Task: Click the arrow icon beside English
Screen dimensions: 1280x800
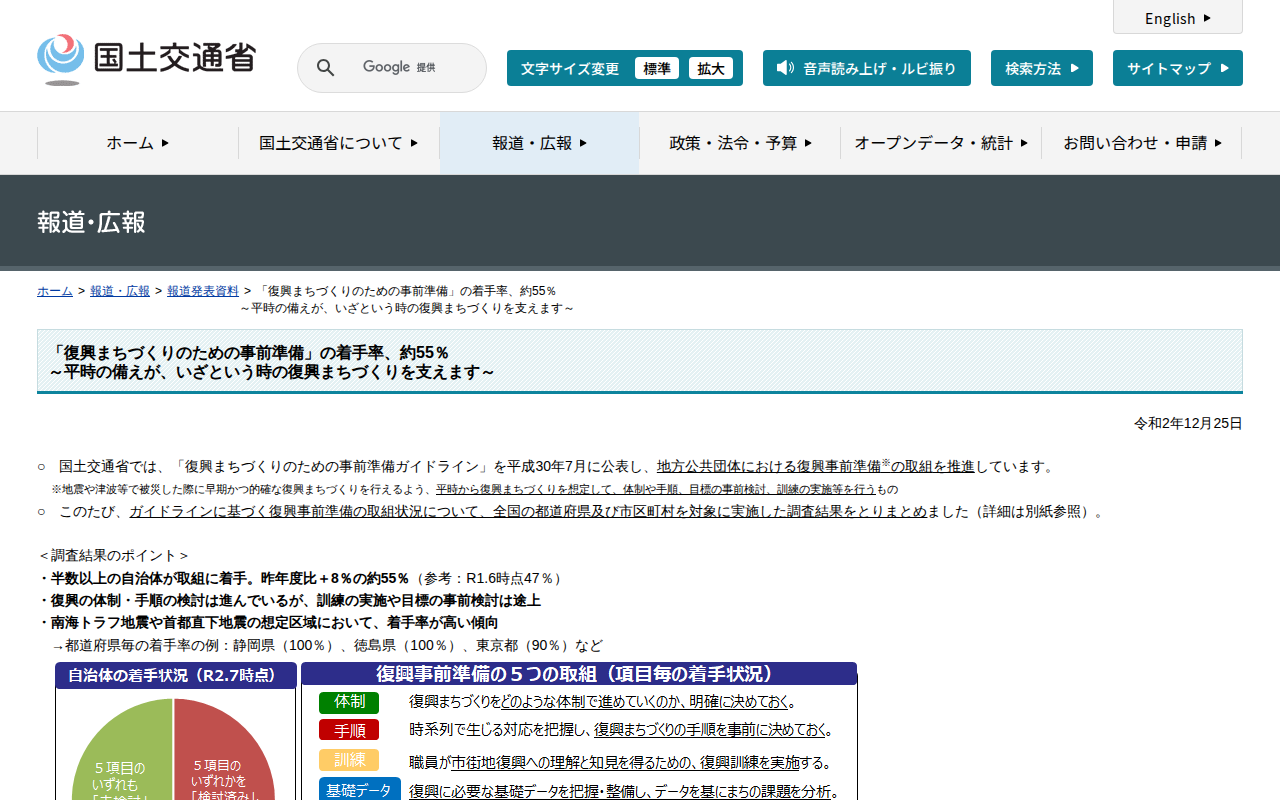Action: coord(1207,18)
